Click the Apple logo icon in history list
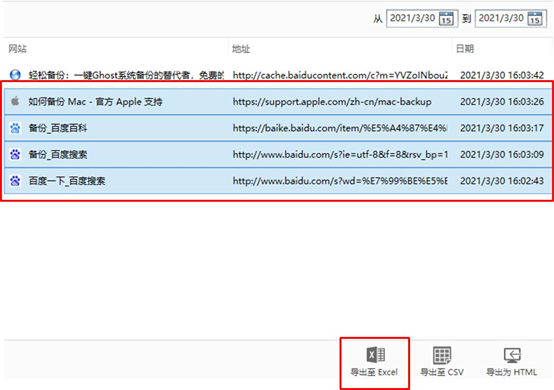Image resolution: width=554 pixels, height=390 pixels. [15, 101]
